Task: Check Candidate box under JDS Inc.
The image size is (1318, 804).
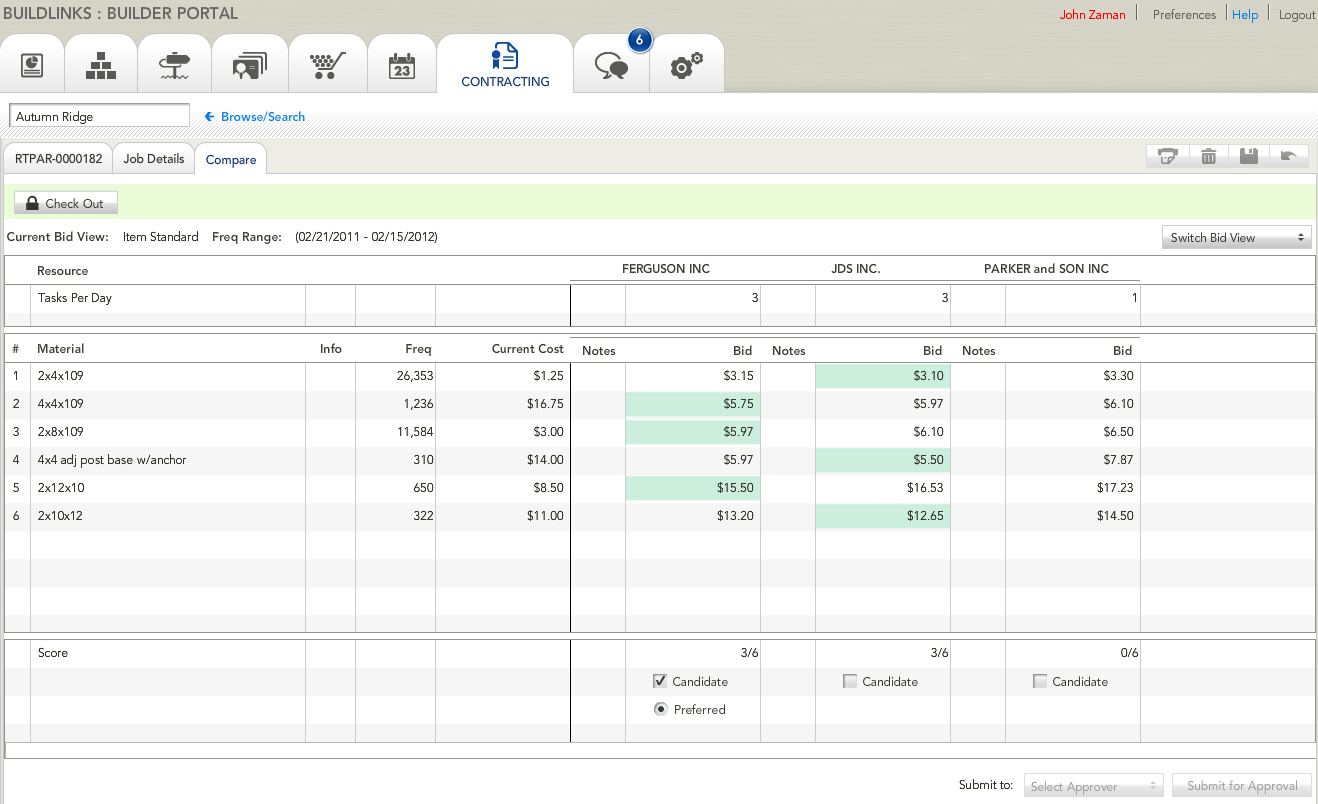Action: click(850, 681)
